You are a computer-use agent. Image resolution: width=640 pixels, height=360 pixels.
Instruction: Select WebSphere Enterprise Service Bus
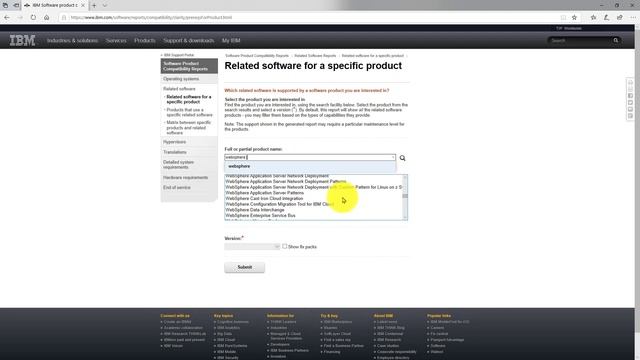coord(260,216)
